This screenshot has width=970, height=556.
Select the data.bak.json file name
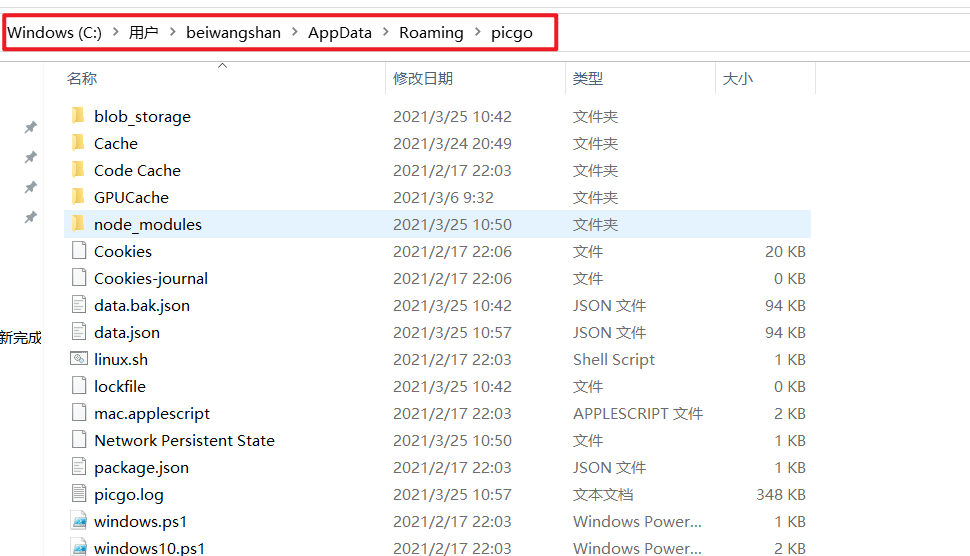coord(142,306)
